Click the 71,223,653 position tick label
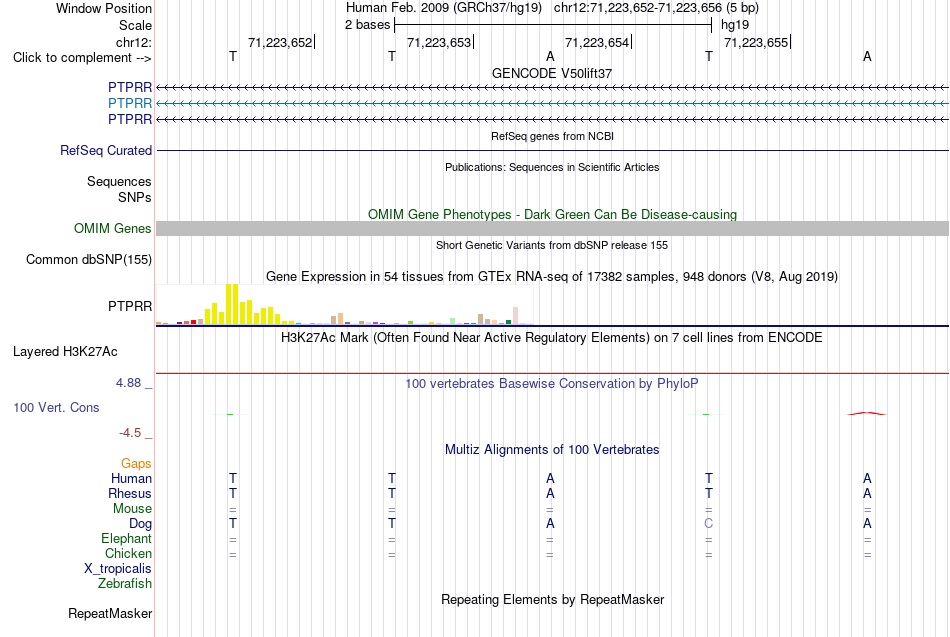Image resolution: width=950 pixels, height=637 pixels. pos(439,42)
